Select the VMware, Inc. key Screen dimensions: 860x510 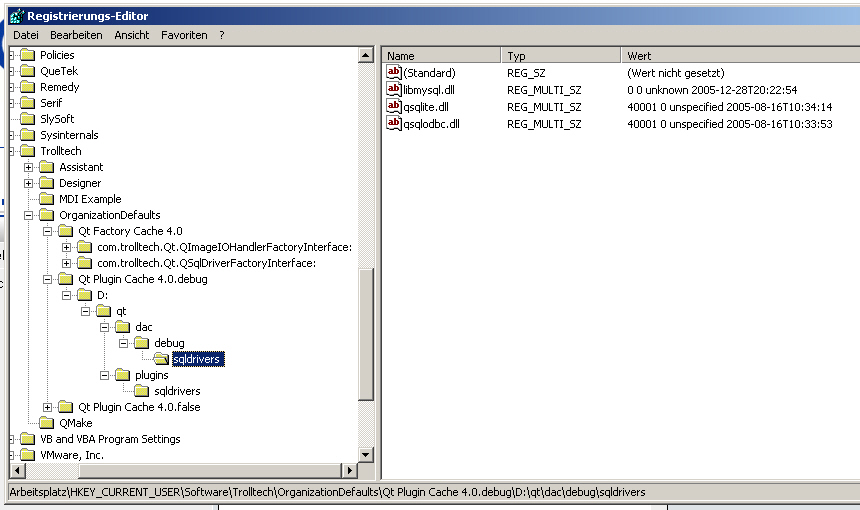pos(72,455)
